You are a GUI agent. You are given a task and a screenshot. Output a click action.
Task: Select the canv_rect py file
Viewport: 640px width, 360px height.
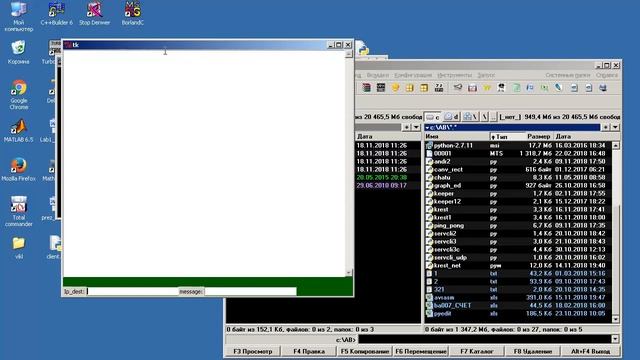[x=518, y=169]
